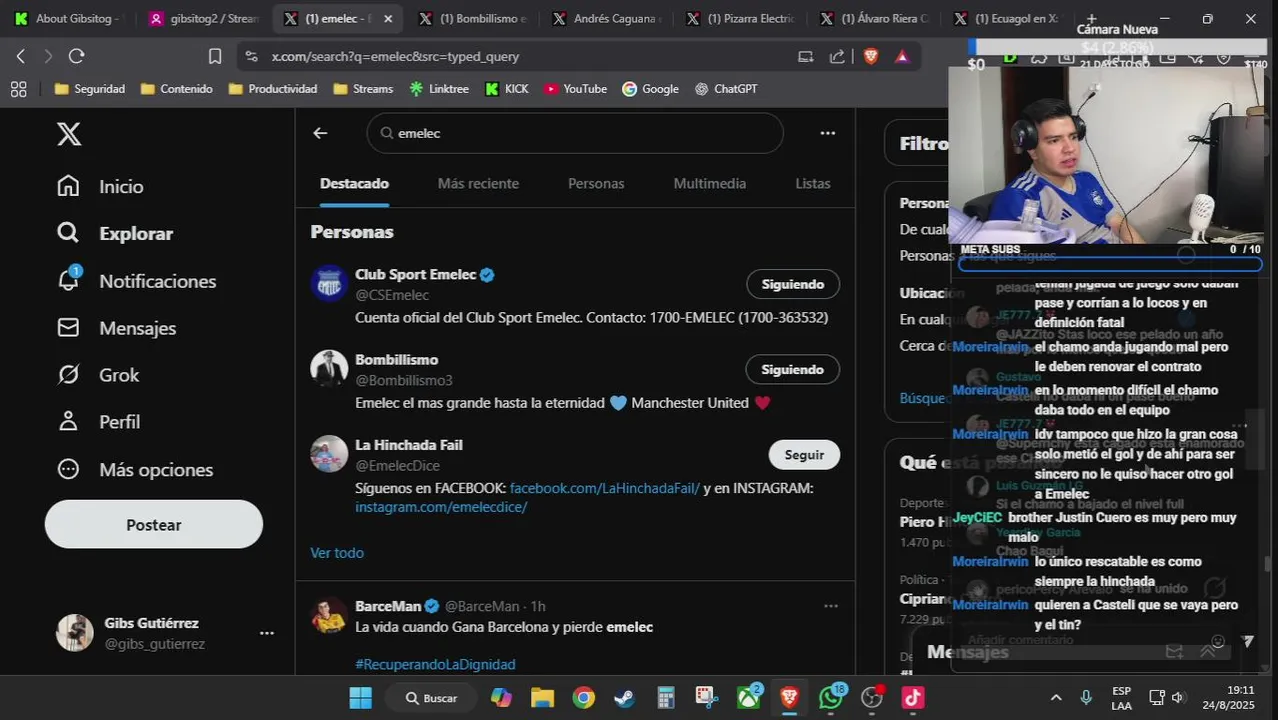Open Xbox app from taskbar
1278x720 pixels.
click(748, 698)
